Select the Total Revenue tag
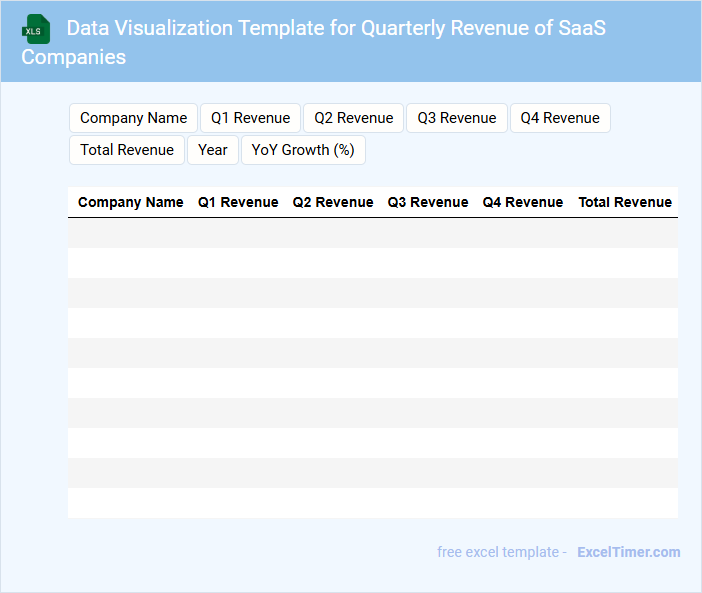The width and height of the screenshot is (702, 593). pos(126,150)
